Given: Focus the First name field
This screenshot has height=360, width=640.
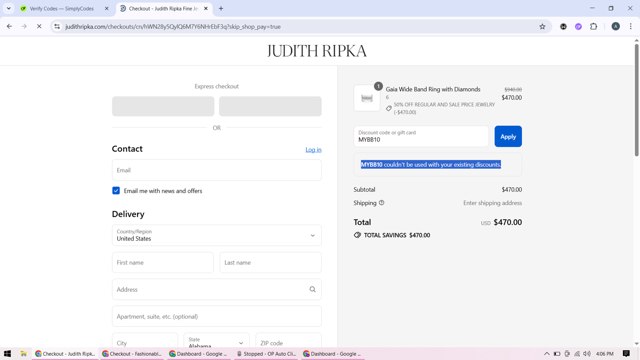Looking at the screenshot, I should 163,262.
